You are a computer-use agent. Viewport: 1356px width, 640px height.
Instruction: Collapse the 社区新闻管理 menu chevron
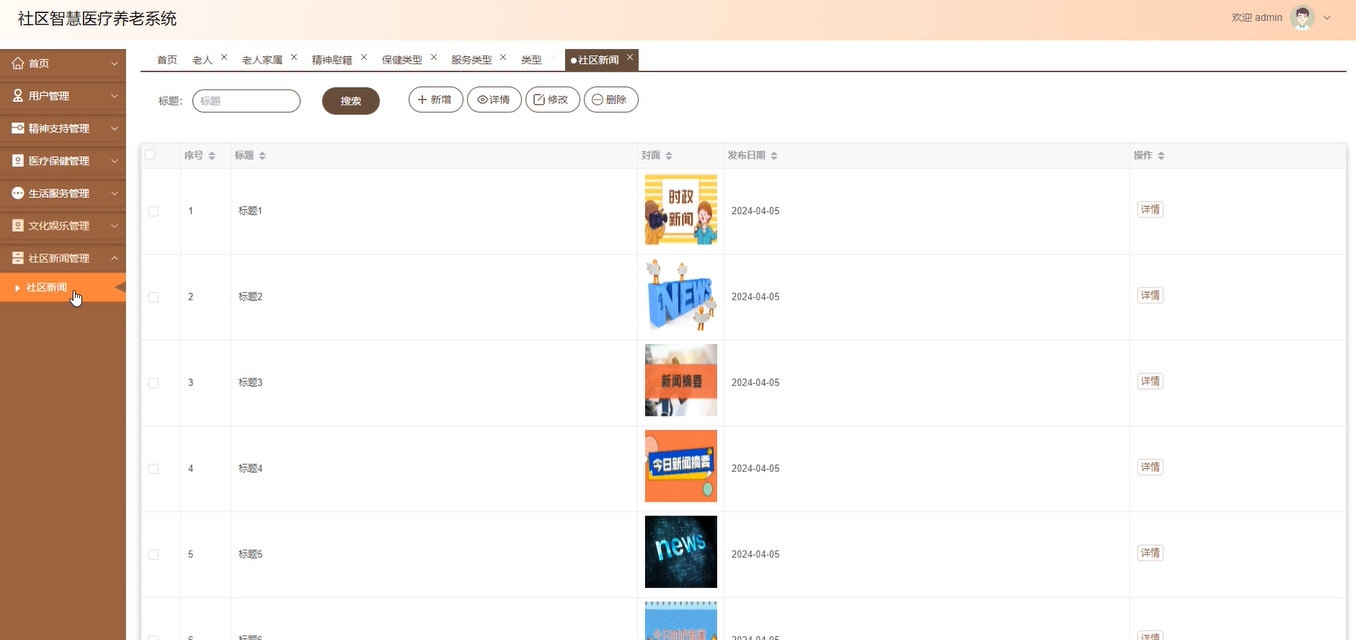tap(114, 258)
